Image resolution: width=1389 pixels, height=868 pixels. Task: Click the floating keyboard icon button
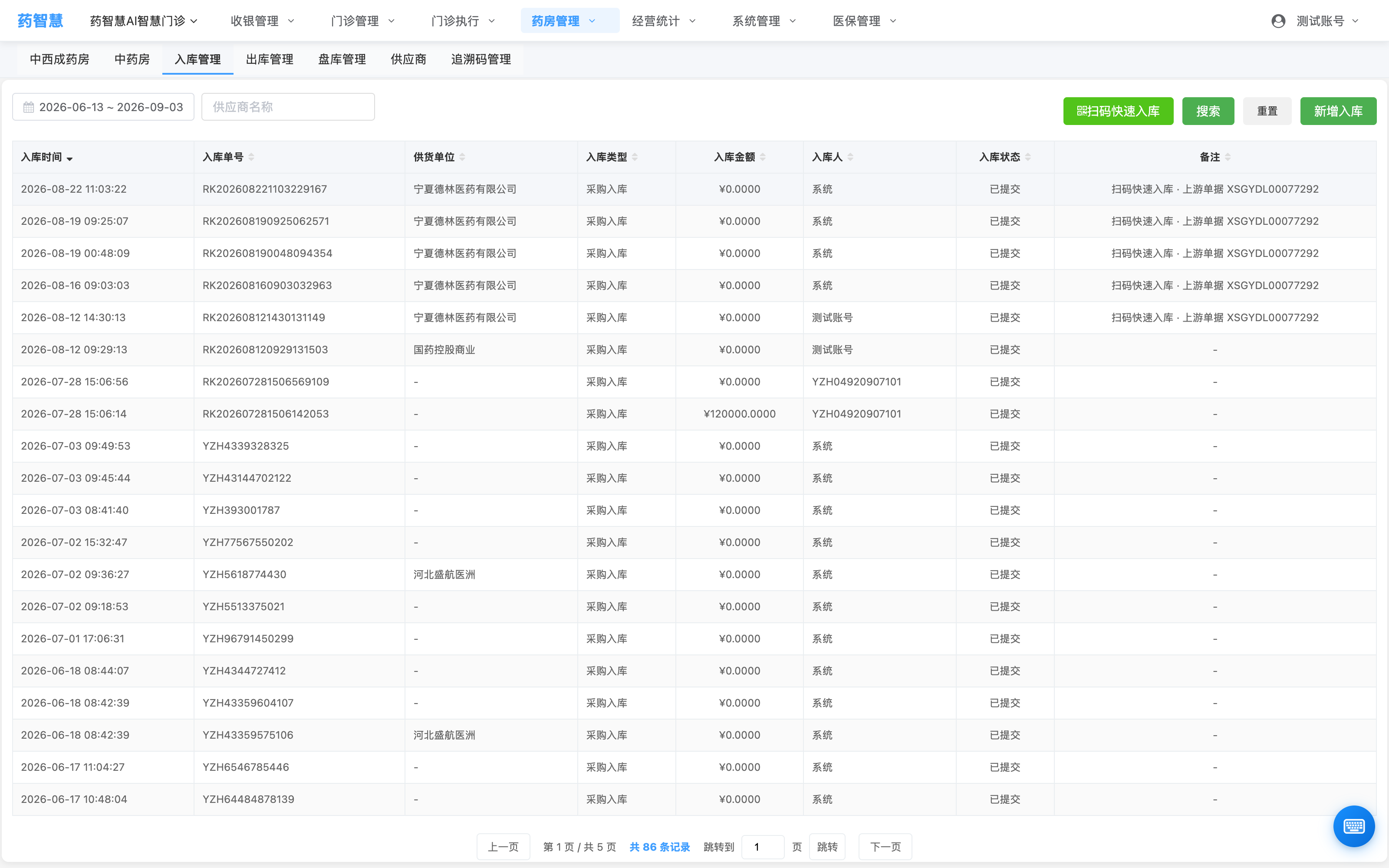click(x=1353, y=826)
